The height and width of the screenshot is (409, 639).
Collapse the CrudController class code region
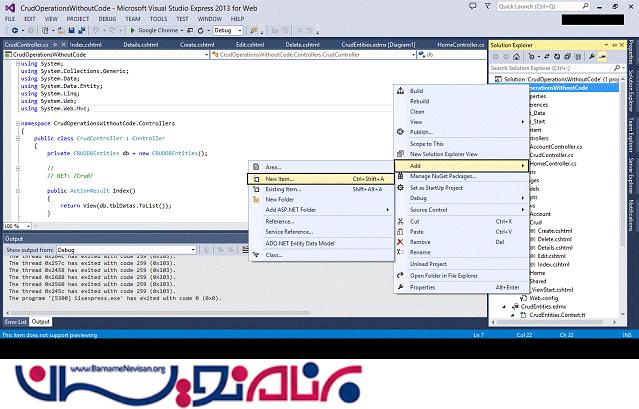[18, 138]
